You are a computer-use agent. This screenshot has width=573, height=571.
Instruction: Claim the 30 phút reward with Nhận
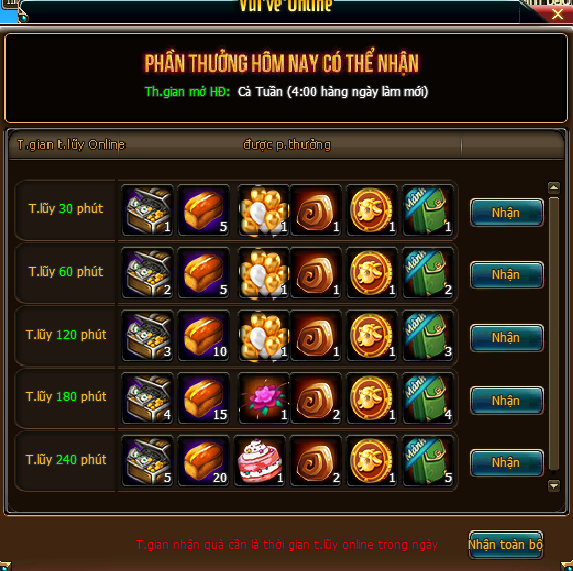[x=506, y=212]
